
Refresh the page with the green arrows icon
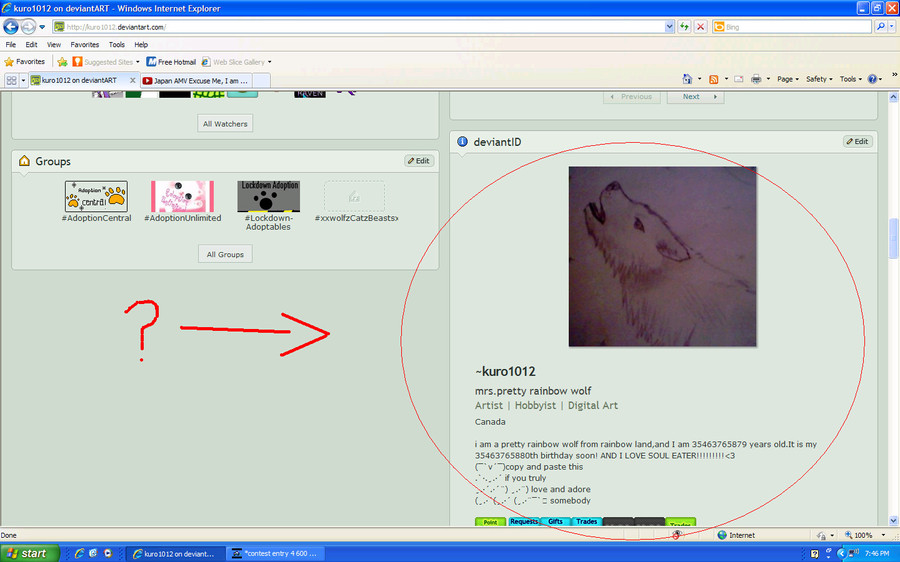coord(684,27)
